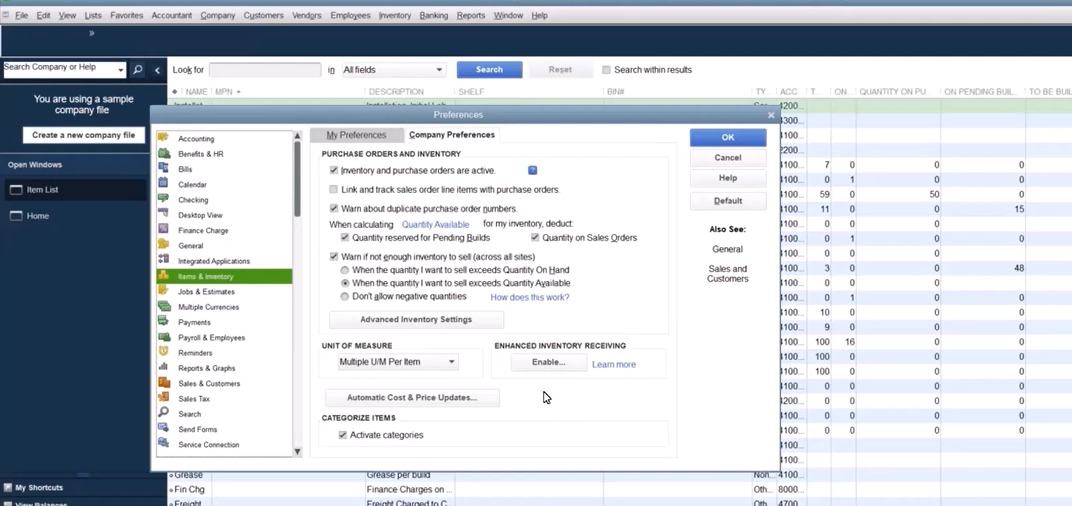Open the Calendar preferences icon
This screenshot has height=506, width=1072.
(164, 184)
